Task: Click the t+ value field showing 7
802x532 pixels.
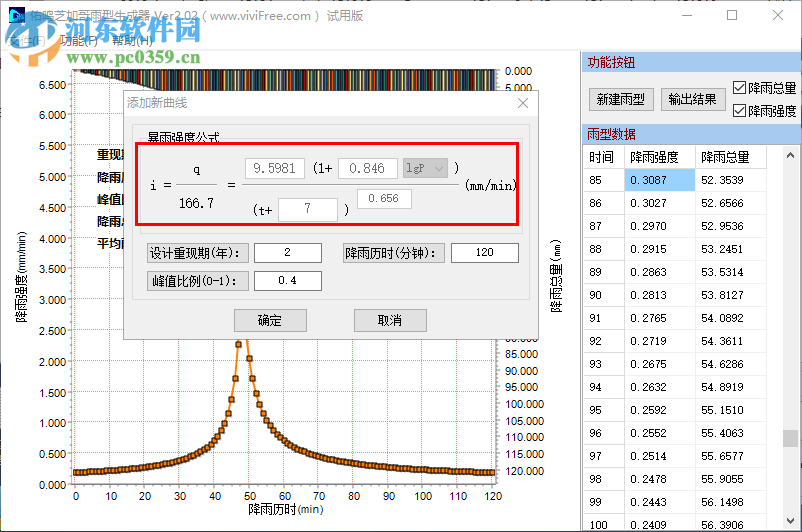Action: (x=307, y=209)
